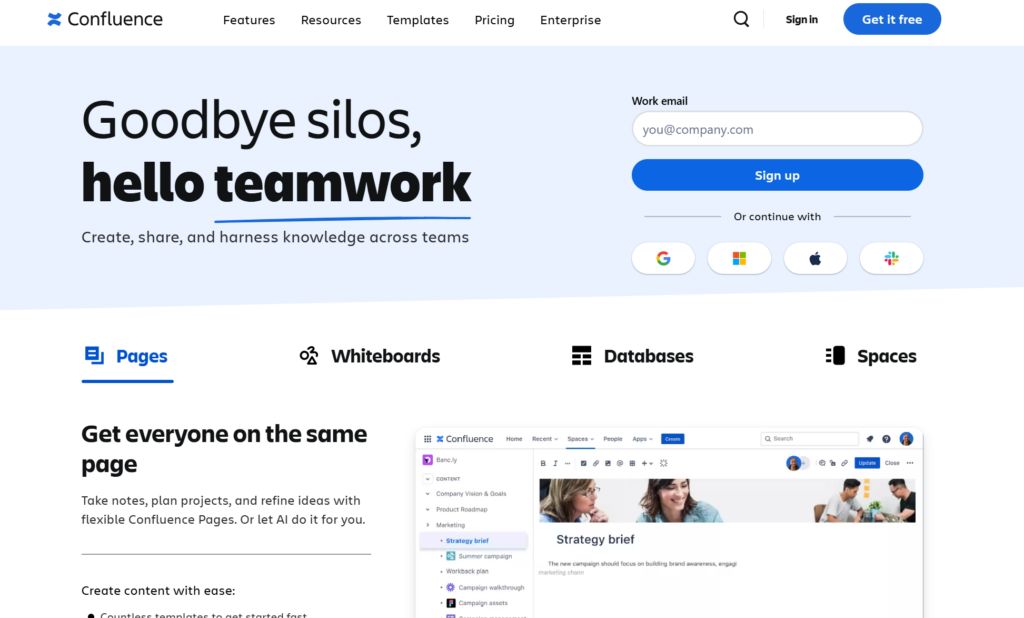1024x618 pixels.
Task: Collapse the CONTENT section chevron
Action: click(428, 479)
